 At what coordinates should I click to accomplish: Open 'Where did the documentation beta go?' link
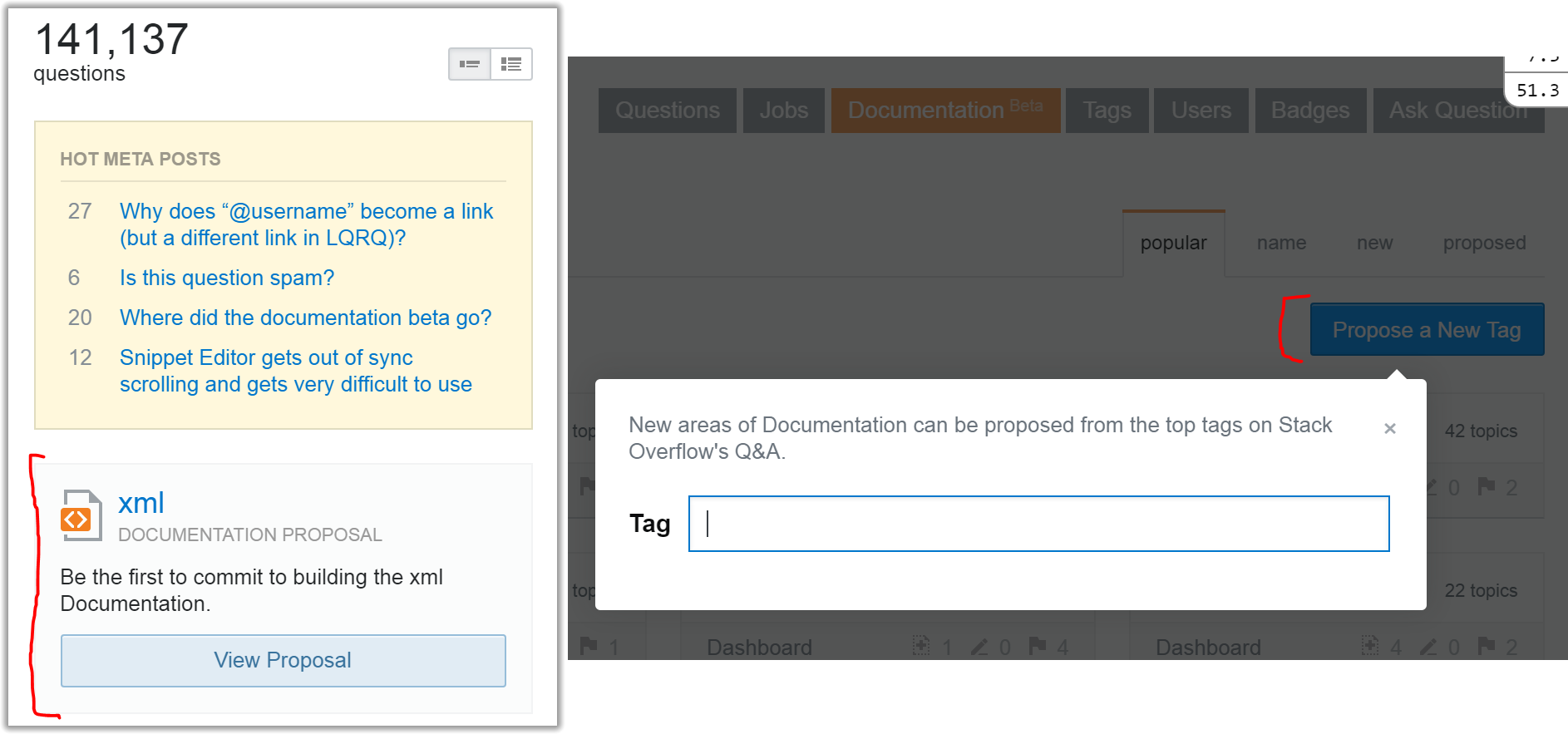coord(305,318)
